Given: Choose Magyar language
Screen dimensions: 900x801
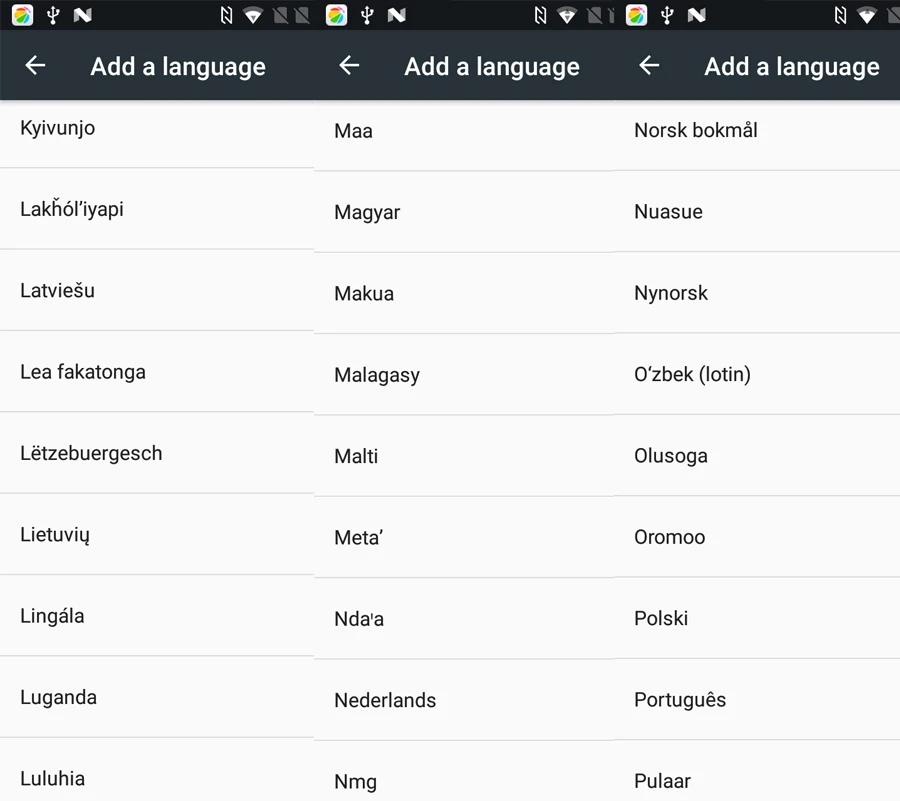Looking at the screenshot, I should coord(464,212).
